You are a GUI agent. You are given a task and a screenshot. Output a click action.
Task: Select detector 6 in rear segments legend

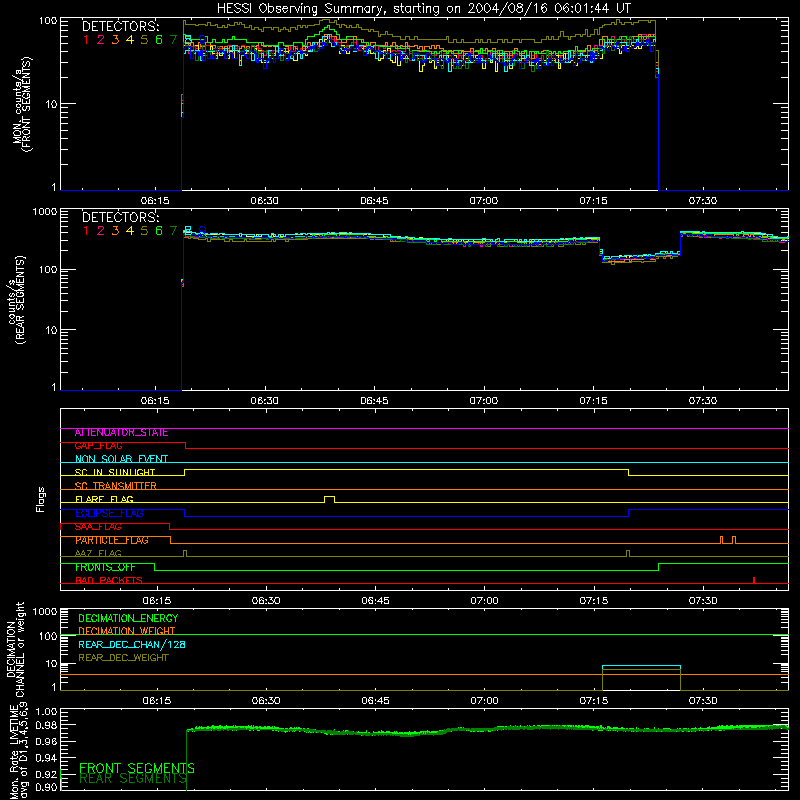[x=159, y=231]
